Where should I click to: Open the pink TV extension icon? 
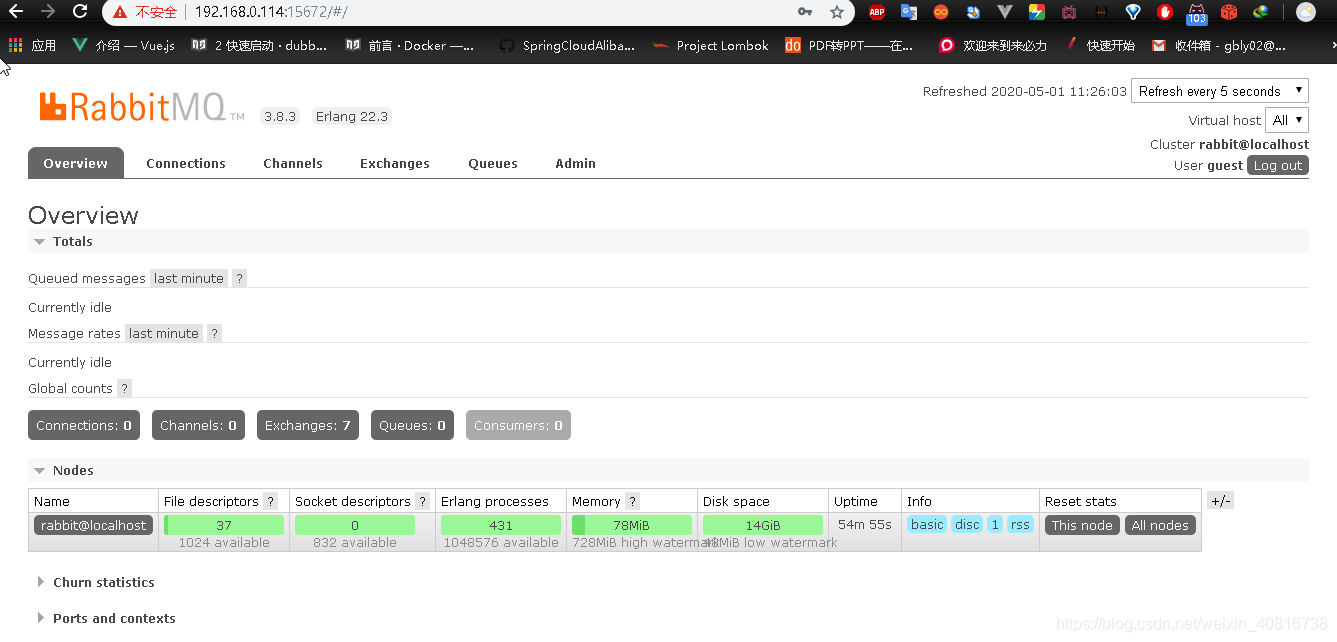coord(1069,12)
